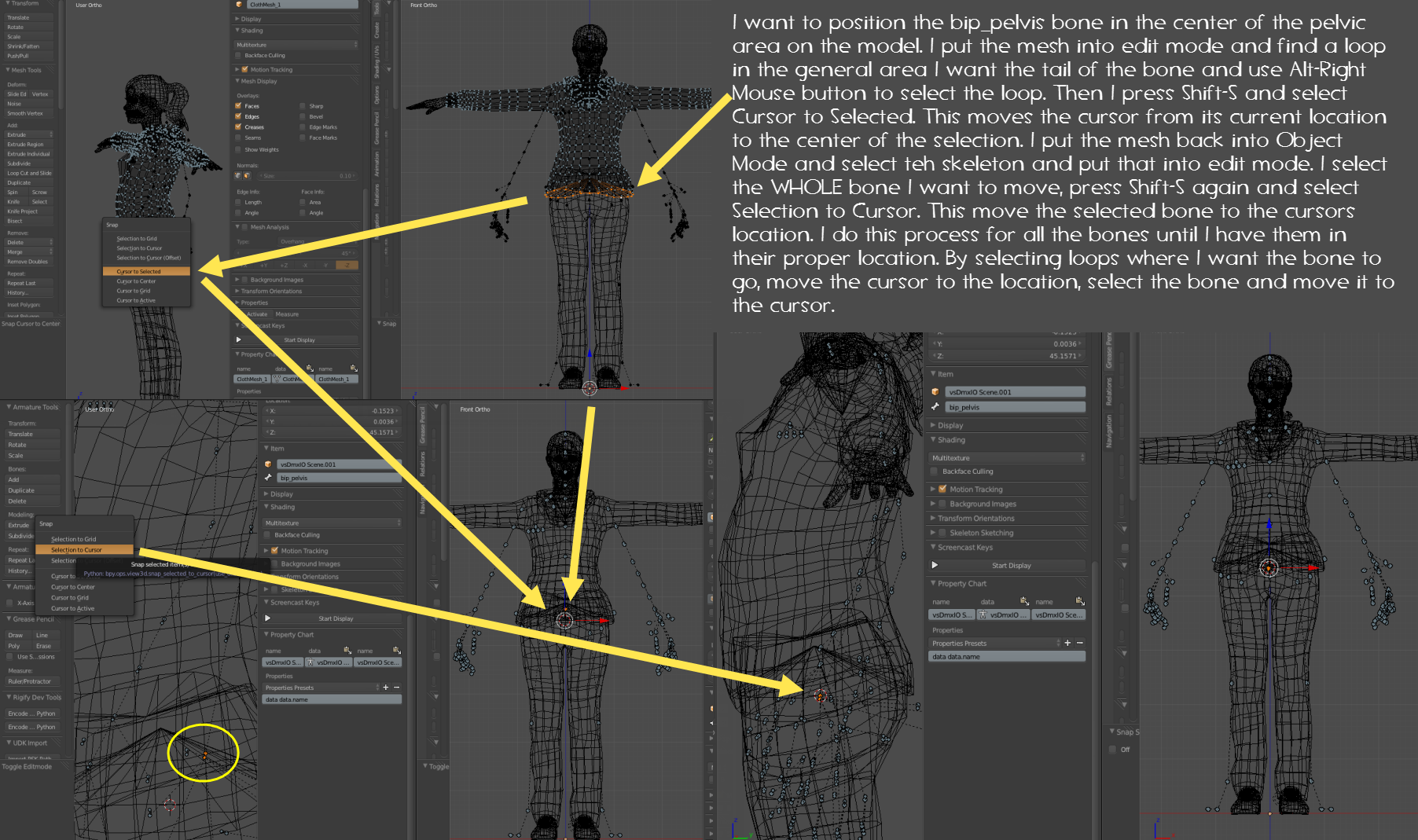Choose Cursor to Selected in the Snap menu

[x=147, y=271]
